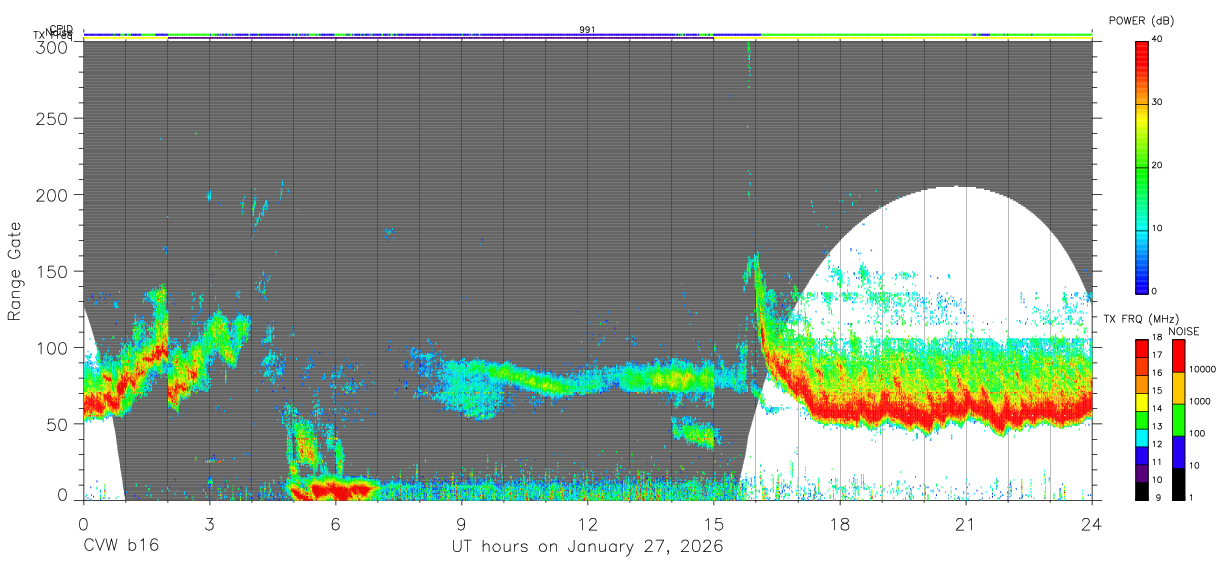Click the 100 tick on Range Gate axis
This screenshot has width=1228, height=567.
point(55,347)
